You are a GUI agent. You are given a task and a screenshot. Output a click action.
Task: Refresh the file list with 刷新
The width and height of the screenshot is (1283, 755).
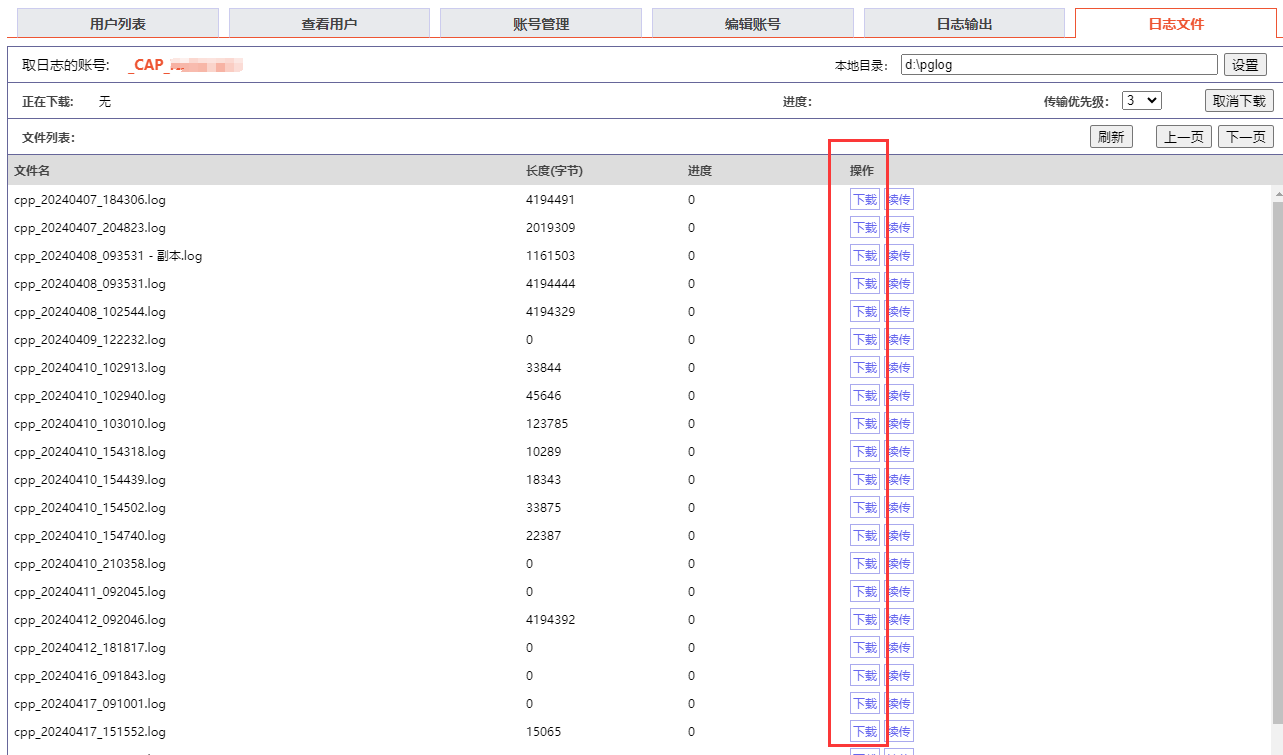(1111, 137)
